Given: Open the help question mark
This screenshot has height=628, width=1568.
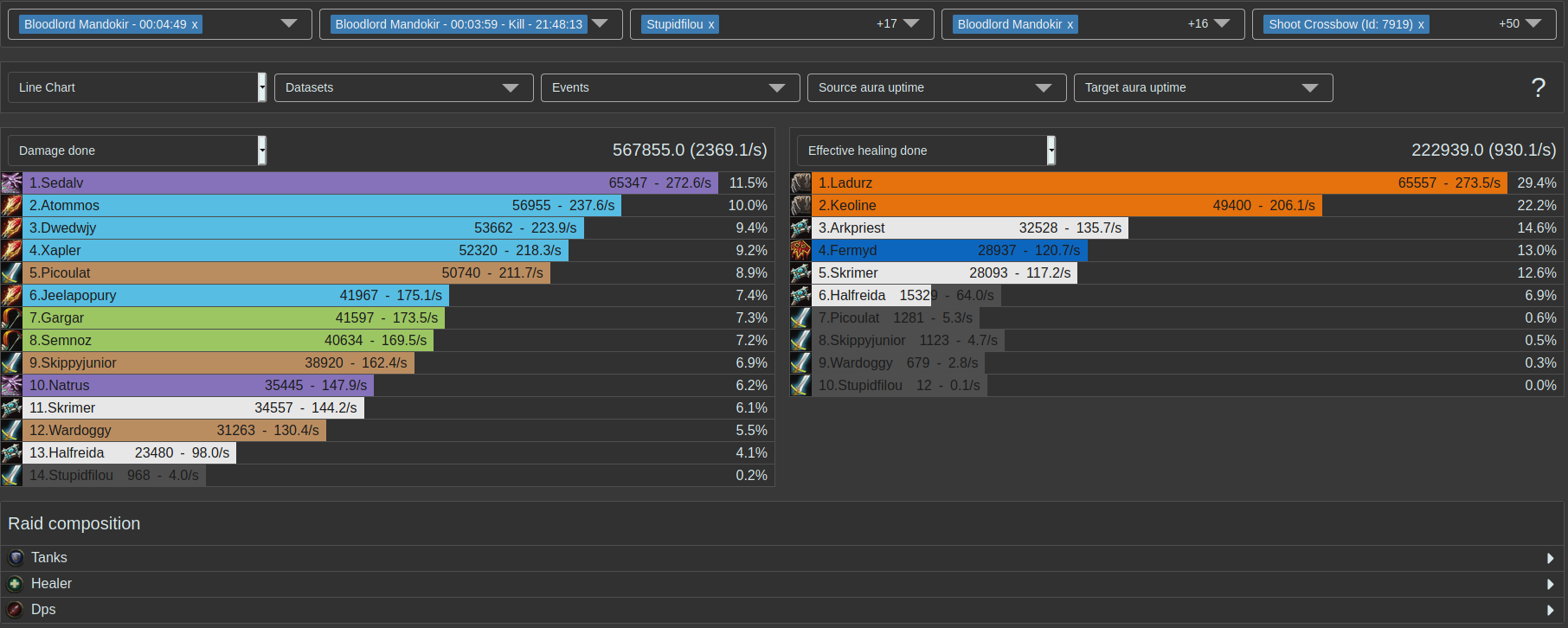Looking at the screenshot, I should (x=1538, y=87).
